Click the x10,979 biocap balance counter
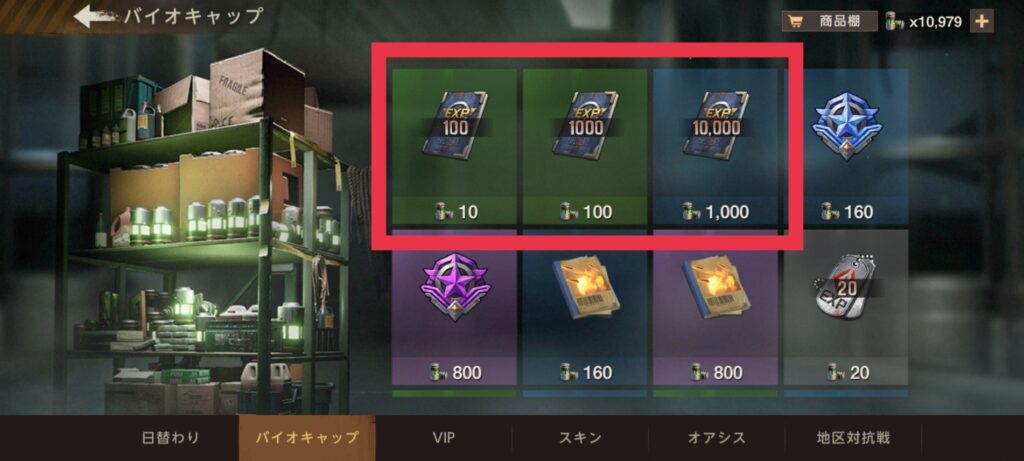The image size is (1024, 461). click(x=923, y=22)
